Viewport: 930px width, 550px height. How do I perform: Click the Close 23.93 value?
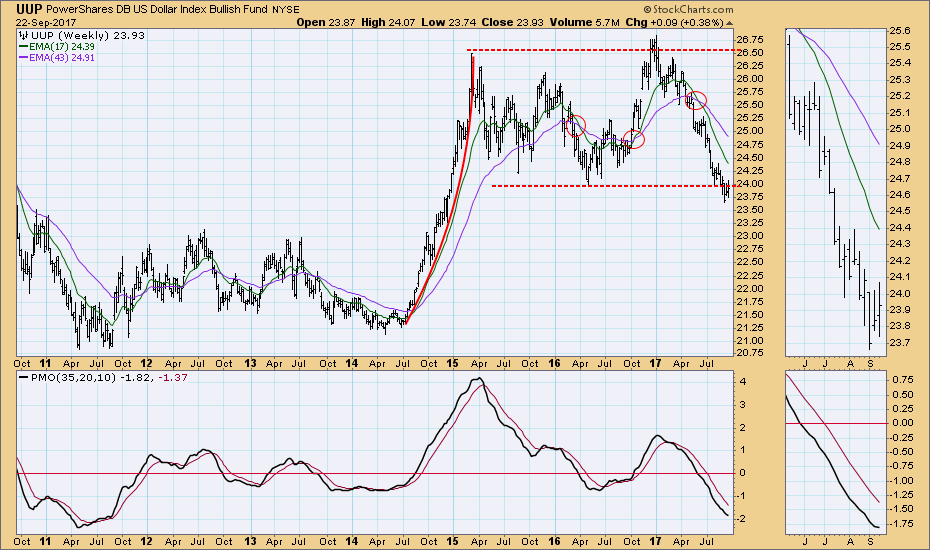513,23
